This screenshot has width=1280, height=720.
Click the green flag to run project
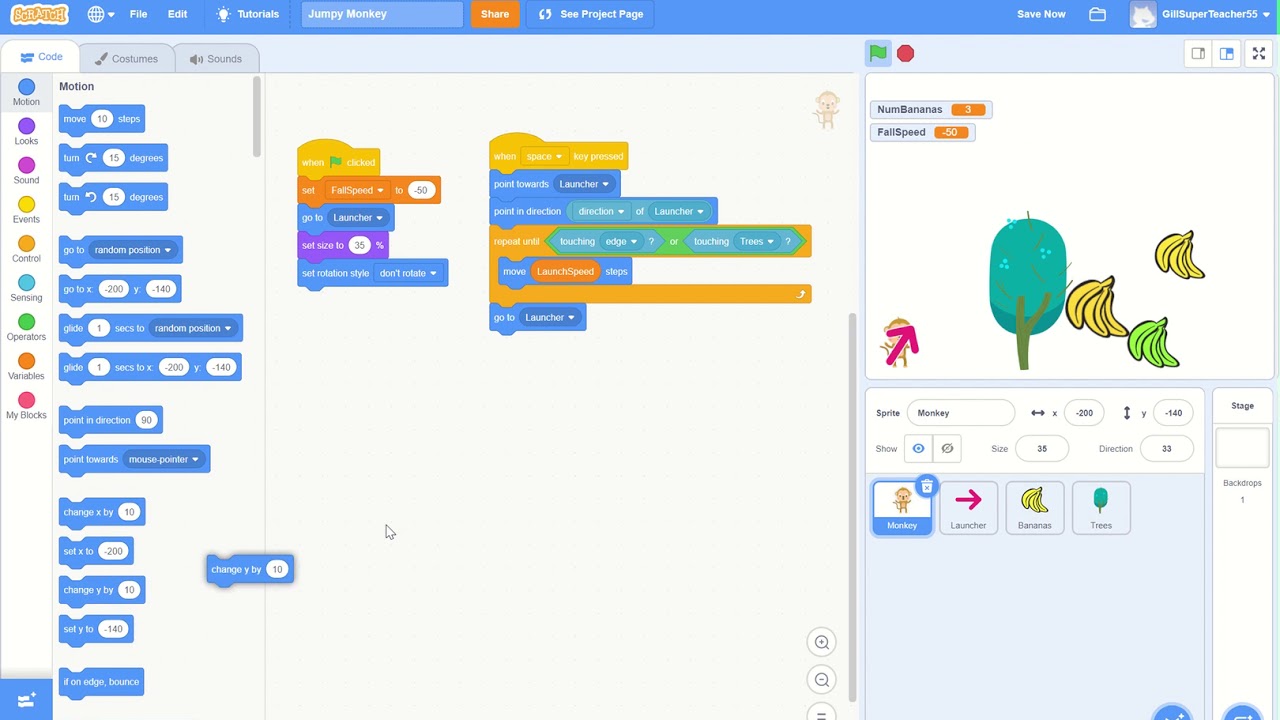[x=878, y=54]
